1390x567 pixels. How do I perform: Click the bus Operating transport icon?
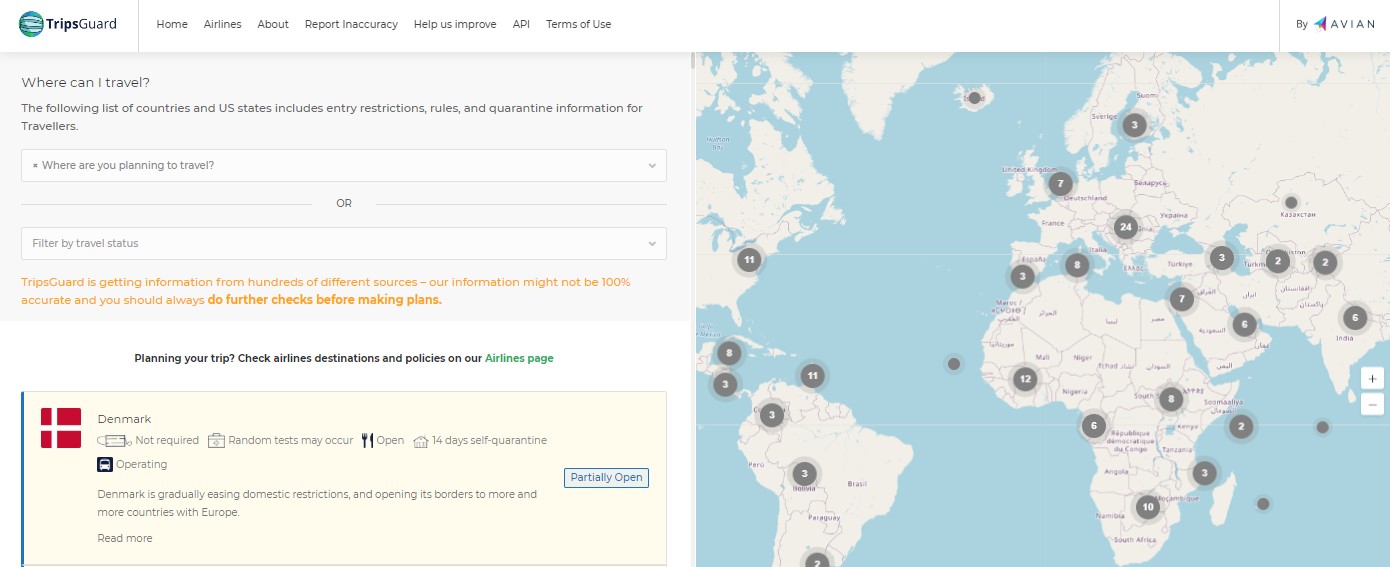(x=105, y=464)
